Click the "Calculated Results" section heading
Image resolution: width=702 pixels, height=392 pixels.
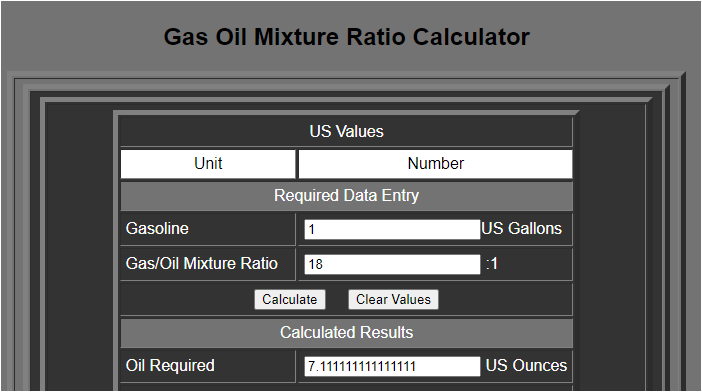(347, 332)
